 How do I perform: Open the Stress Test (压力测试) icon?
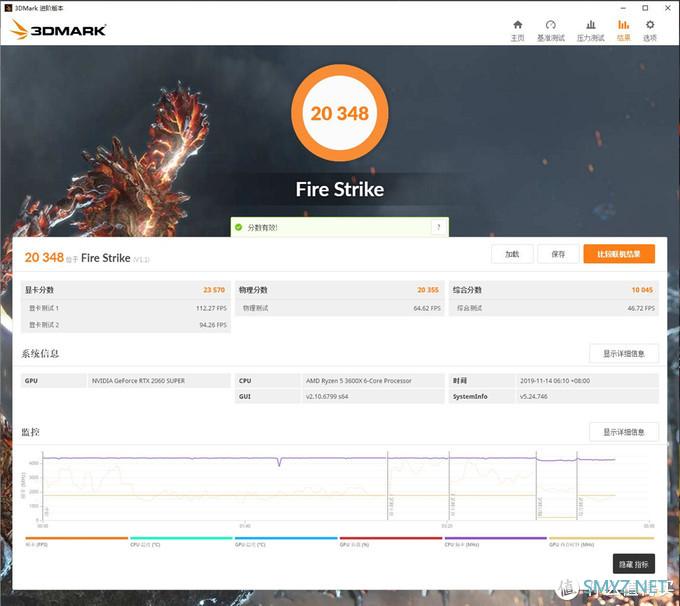591,25
